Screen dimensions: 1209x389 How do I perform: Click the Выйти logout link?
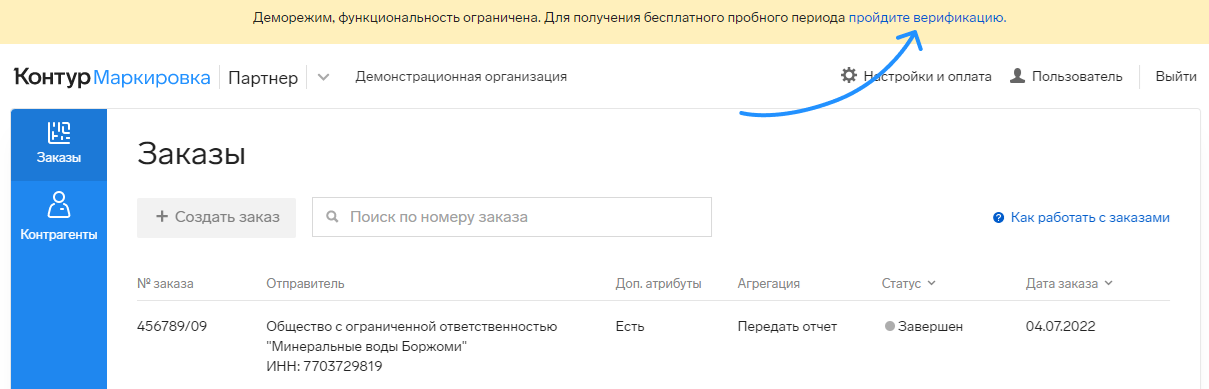[x=1176, y=76]
